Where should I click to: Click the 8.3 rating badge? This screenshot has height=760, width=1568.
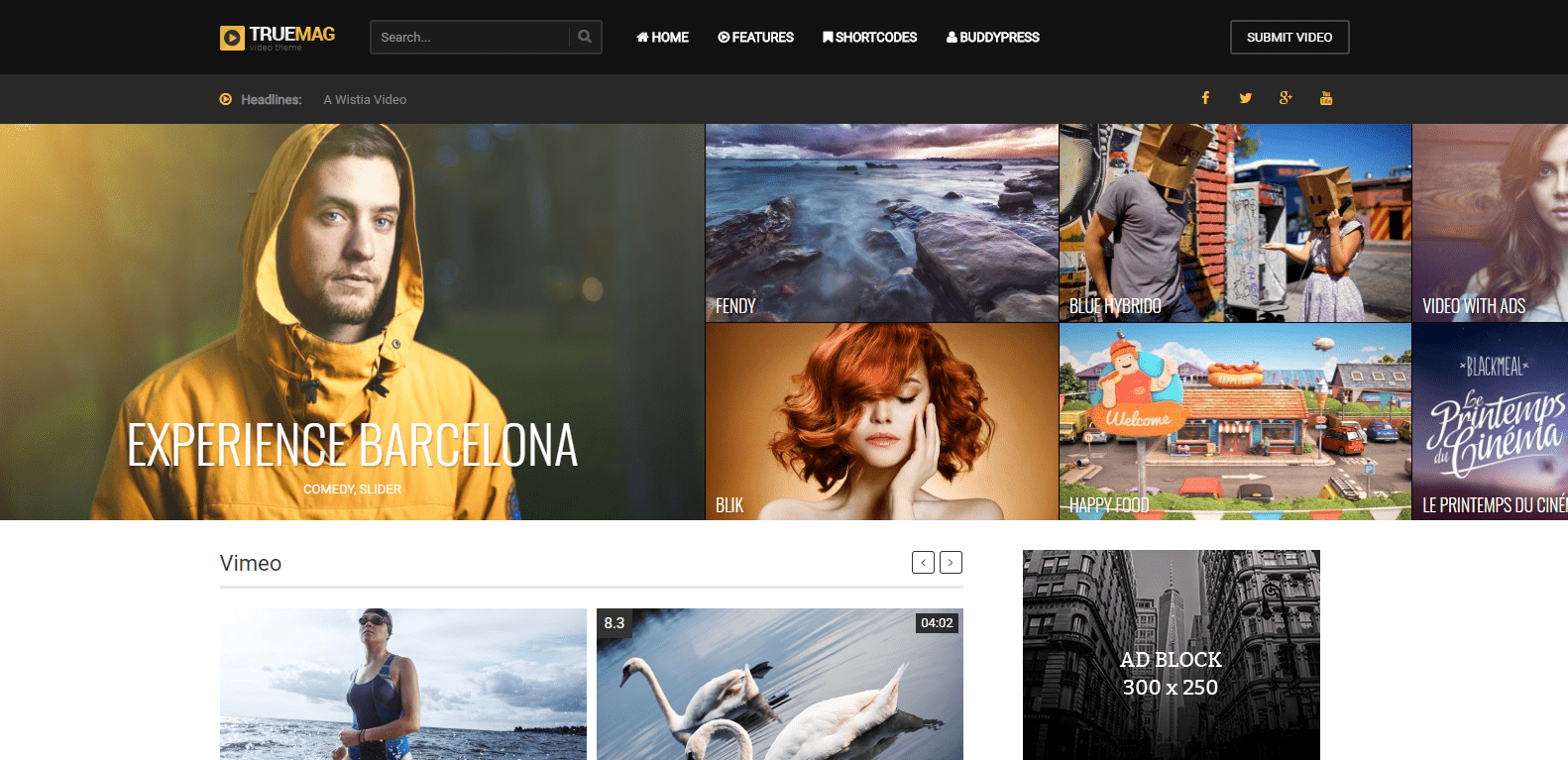click(615, 622)
